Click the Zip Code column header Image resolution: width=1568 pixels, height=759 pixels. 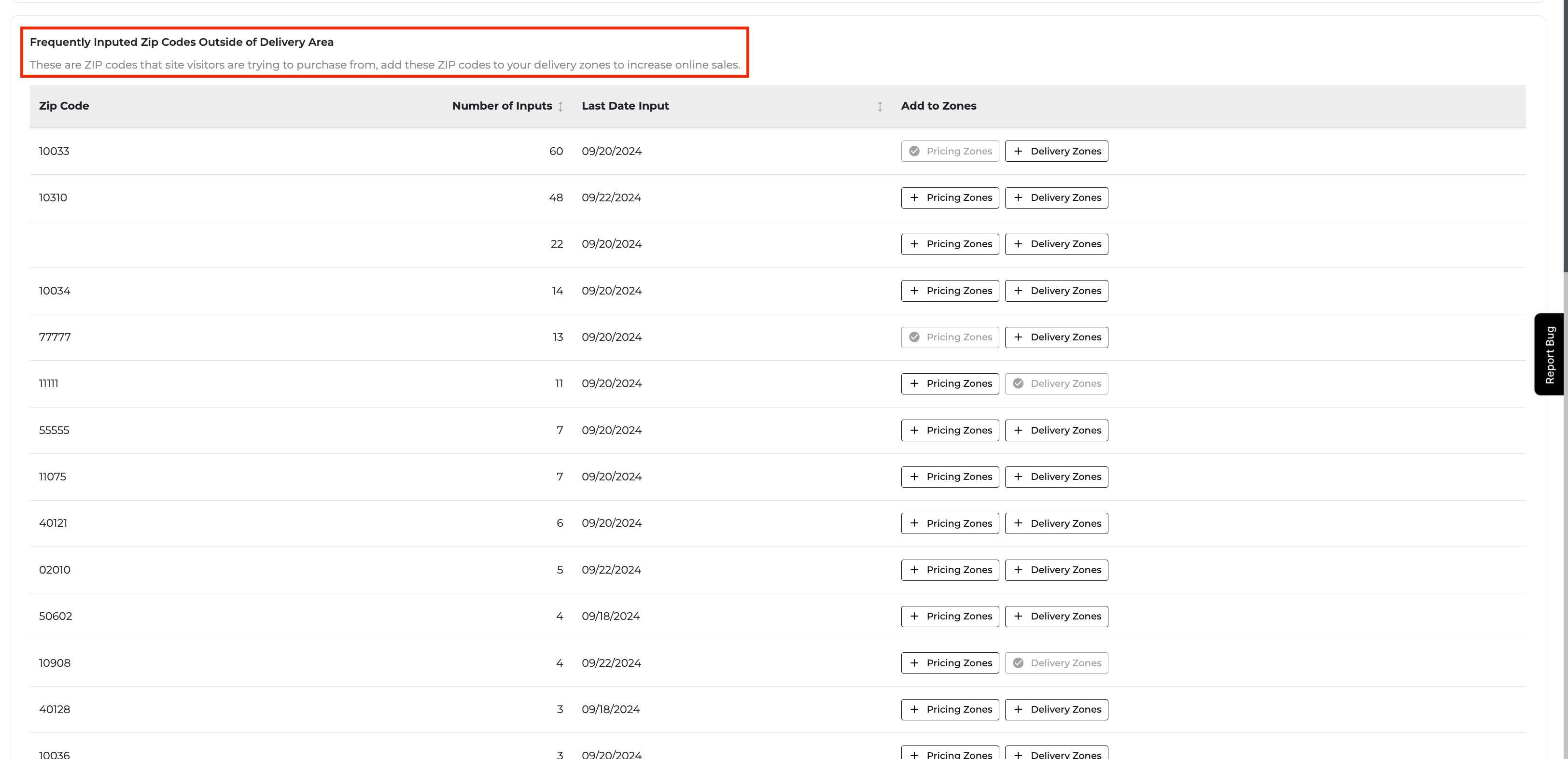64,106
